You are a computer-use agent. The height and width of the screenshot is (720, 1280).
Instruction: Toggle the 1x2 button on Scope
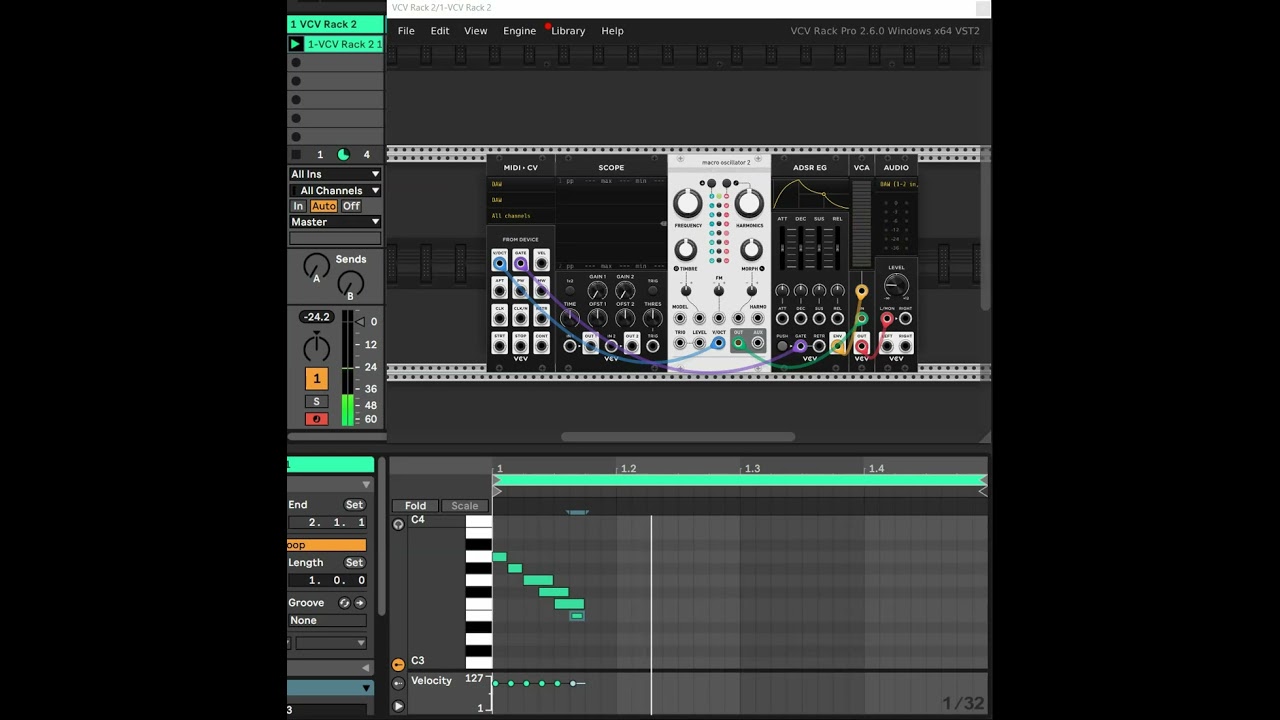point(570,291)
